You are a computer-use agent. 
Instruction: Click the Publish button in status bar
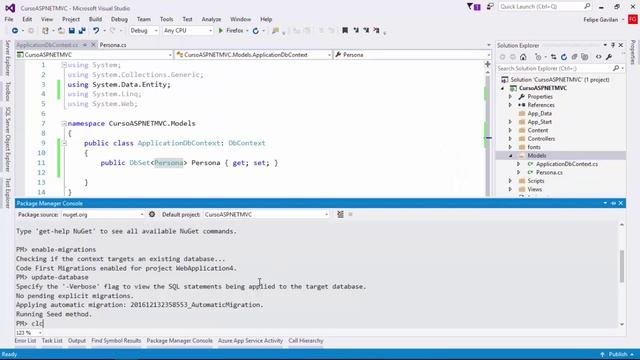[x=618, y=354]
